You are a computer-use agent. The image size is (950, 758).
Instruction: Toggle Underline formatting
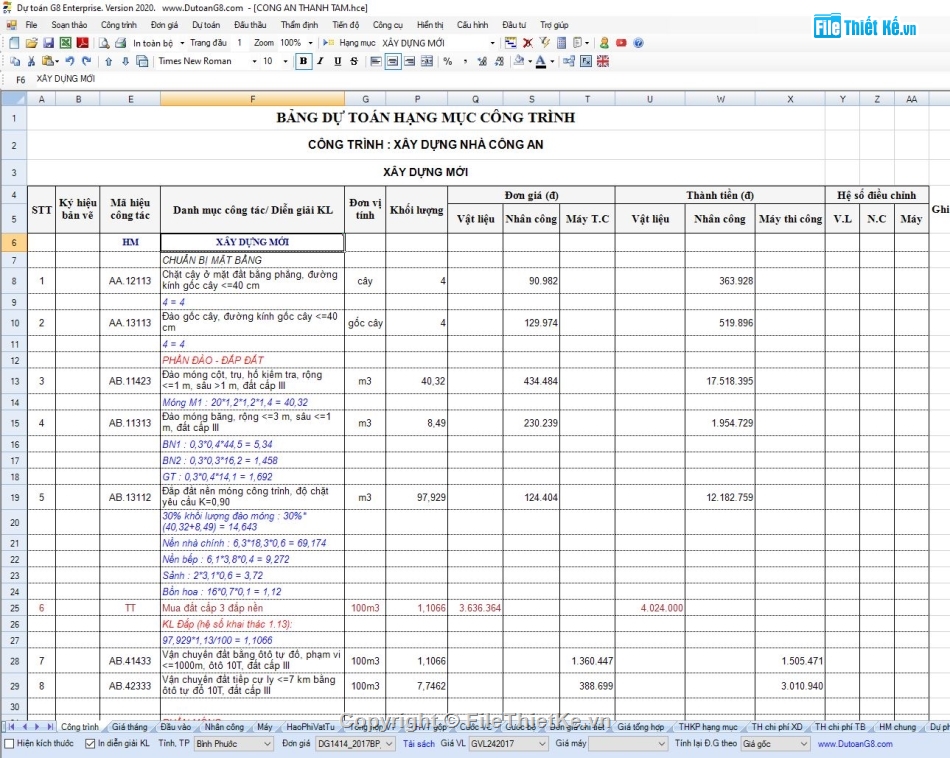coord(337,61)
